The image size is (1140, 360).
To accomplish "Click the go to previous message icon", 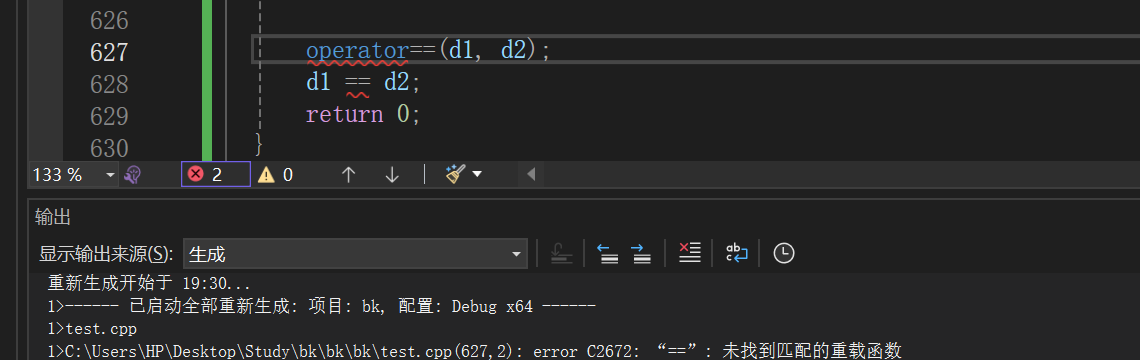I will [607, 253].
